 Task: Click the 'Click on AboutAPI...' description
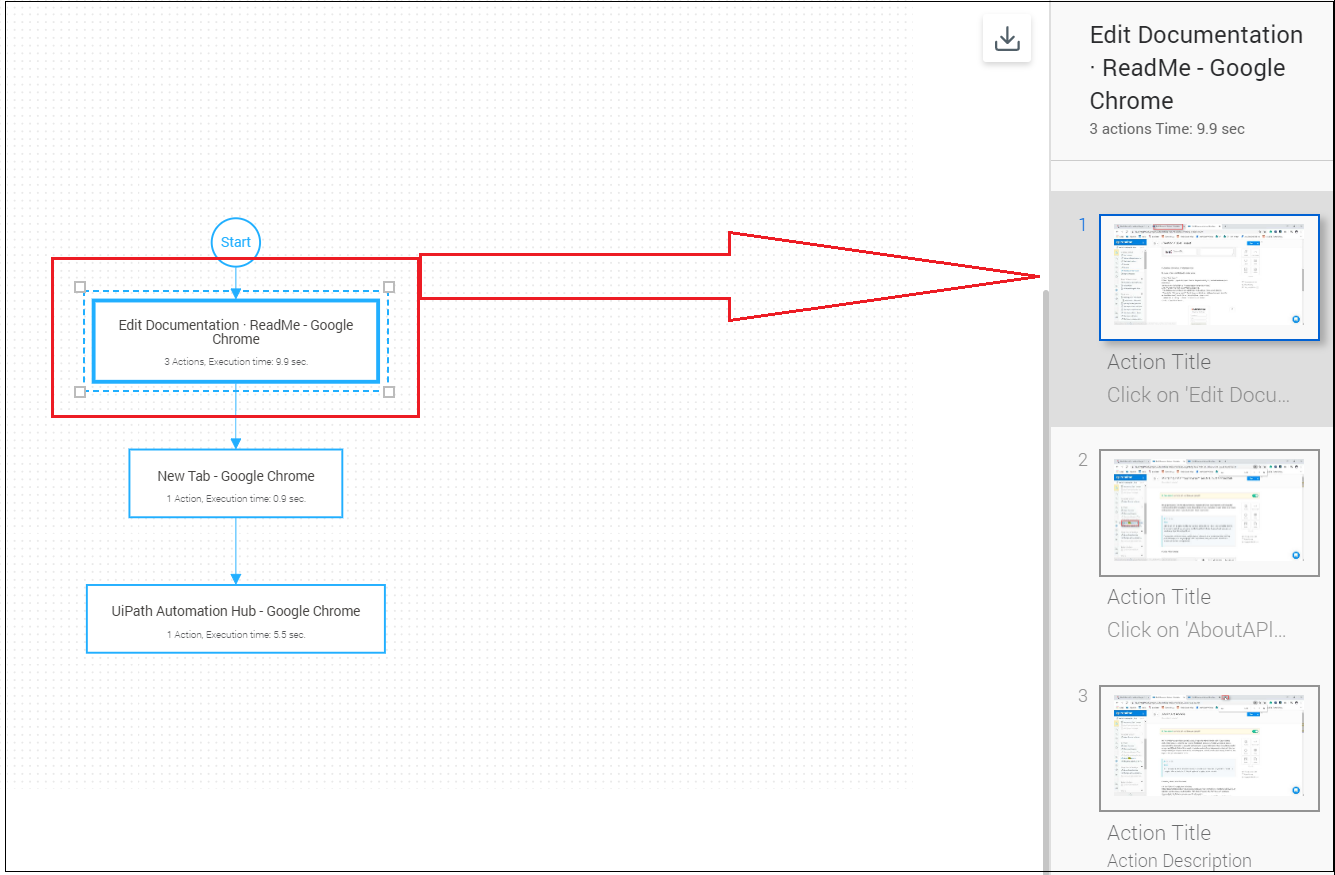pos(1196,630)
